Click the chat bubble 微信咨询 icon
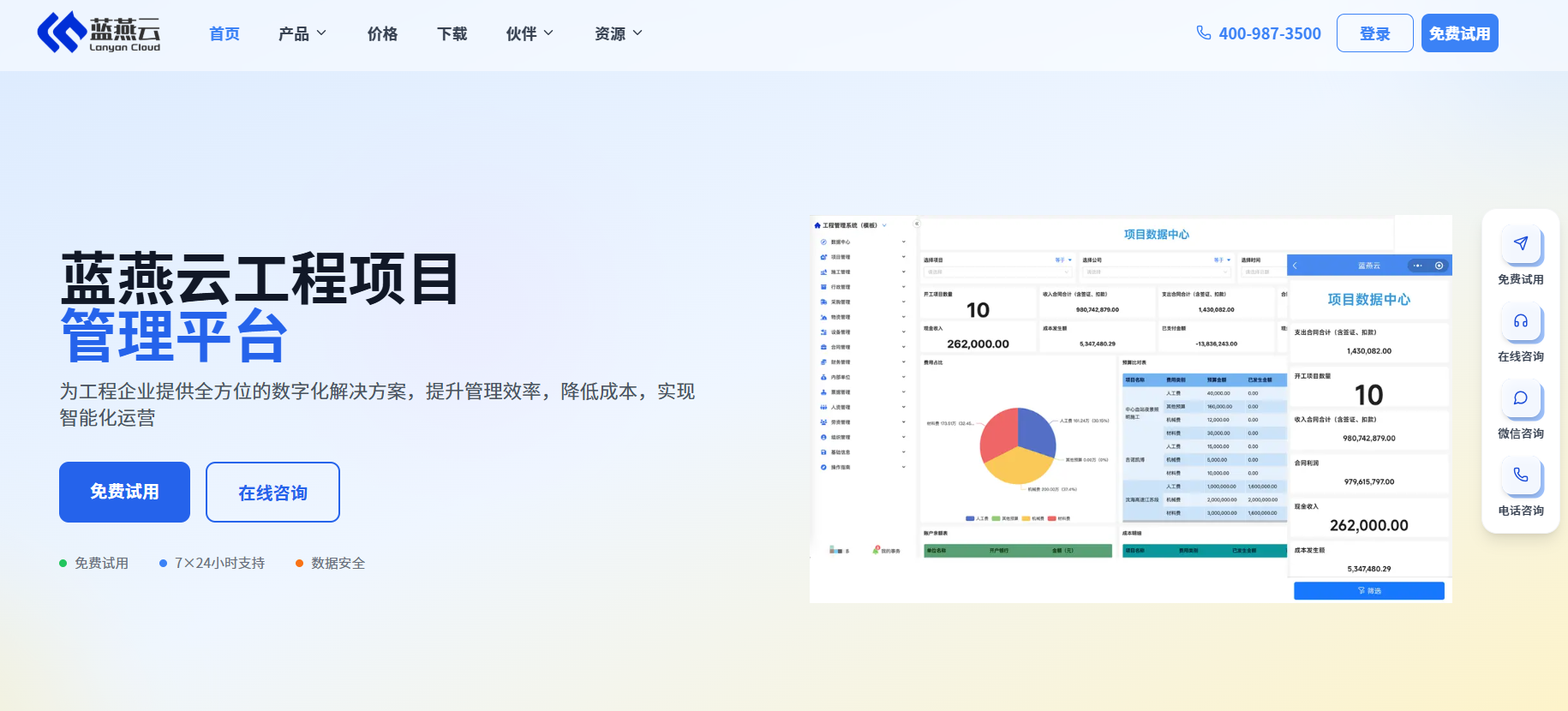The image size is (1568, 711). (1521, 398)
